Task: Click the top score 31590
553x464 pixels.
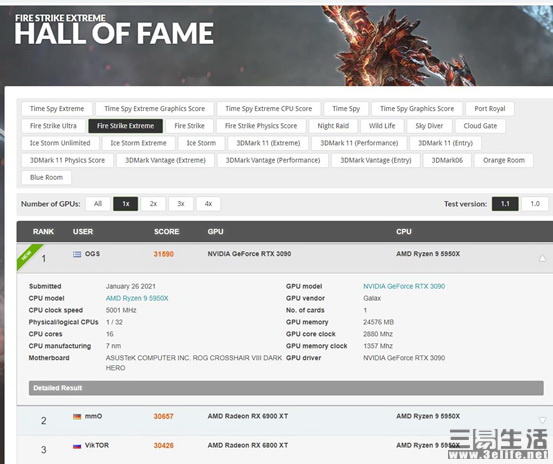Action: coord(164,254)
